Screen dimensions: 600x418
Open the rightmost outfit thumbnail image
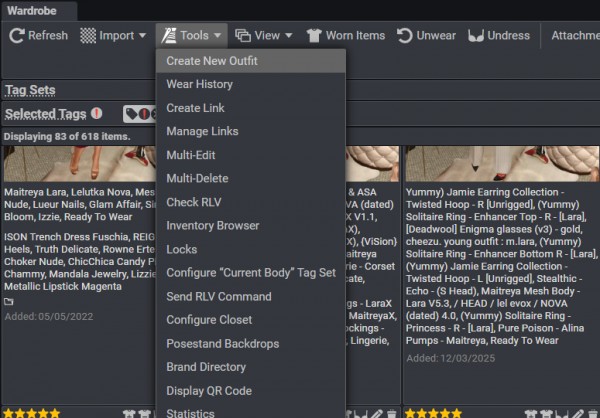[x=500, y=162]
